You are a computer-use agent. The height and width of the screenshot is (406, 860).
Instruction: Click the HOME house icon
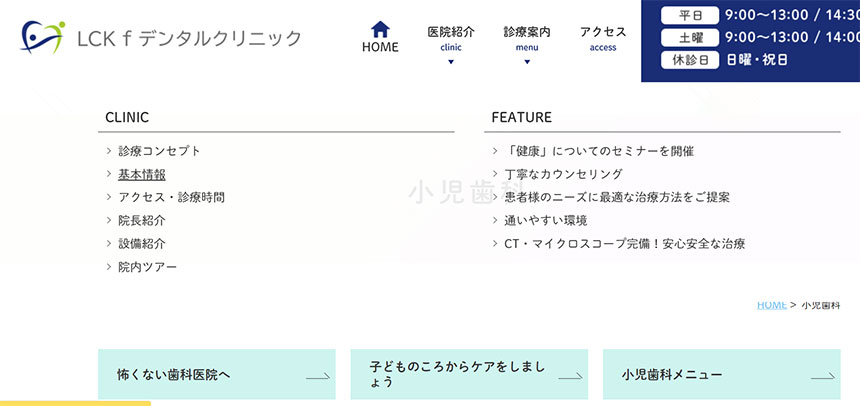point(380,29)
